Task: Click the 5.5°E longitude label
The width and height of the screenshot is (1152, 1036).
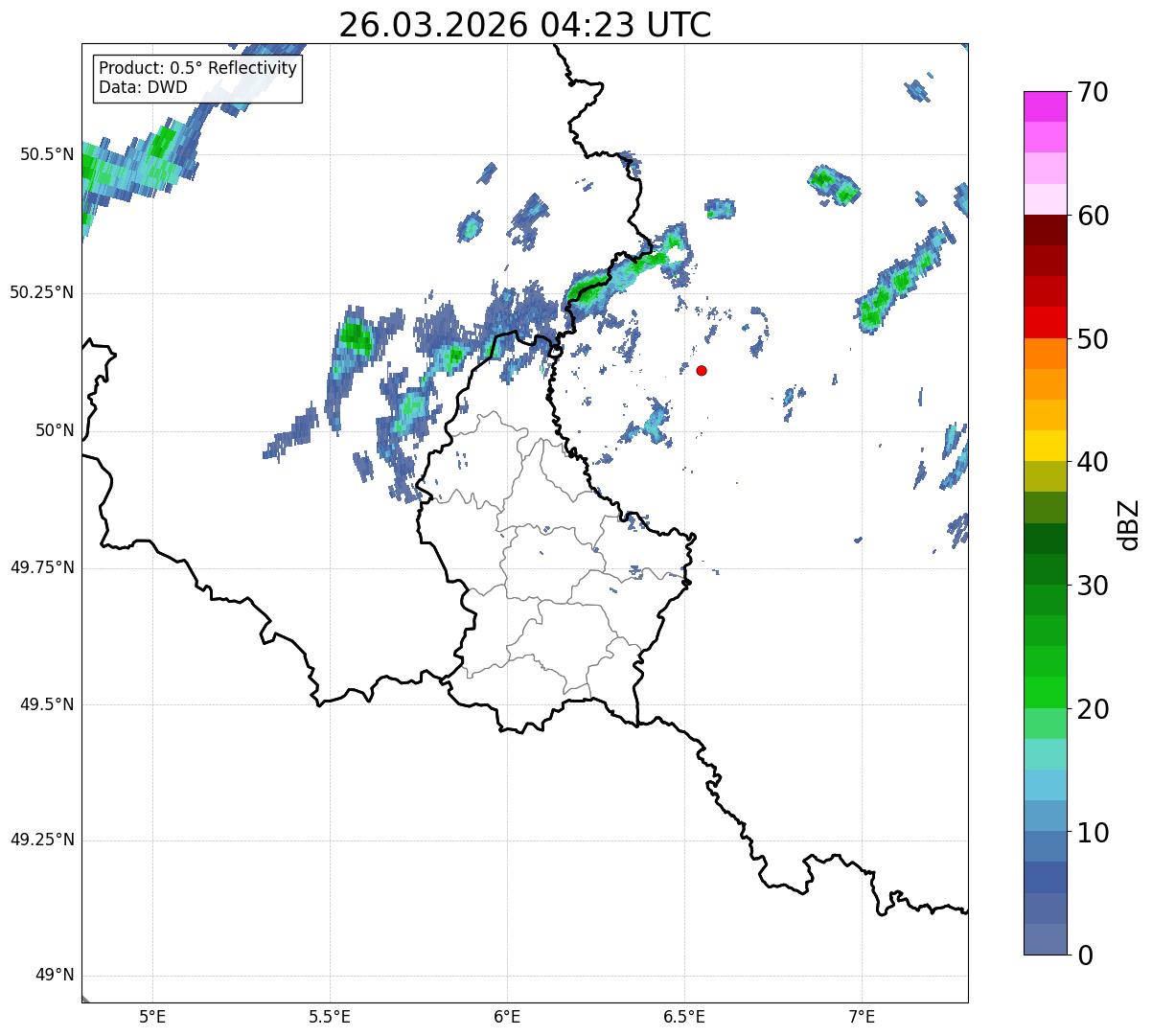Action: 330,1017
